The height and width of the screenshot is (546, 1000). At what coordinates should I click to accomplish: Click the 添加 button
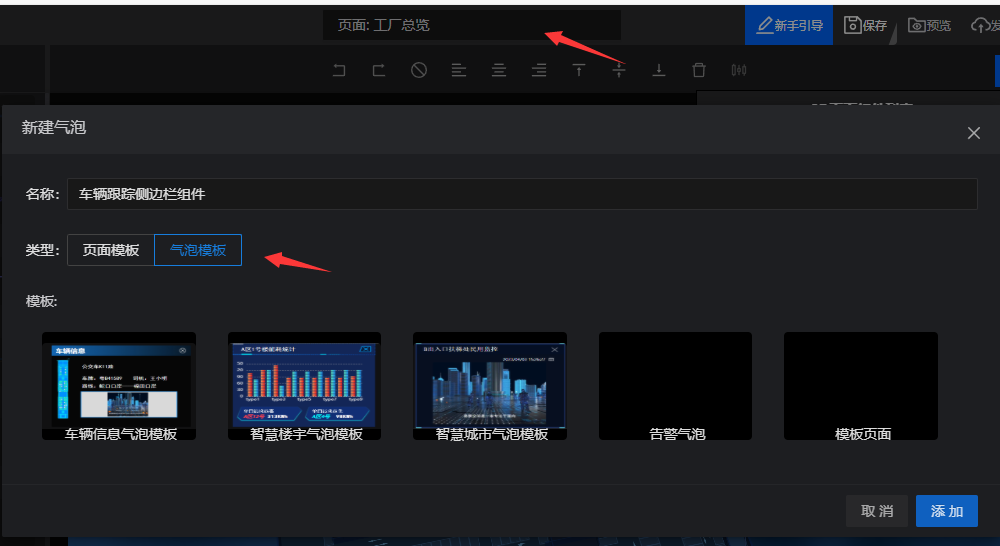947,511
